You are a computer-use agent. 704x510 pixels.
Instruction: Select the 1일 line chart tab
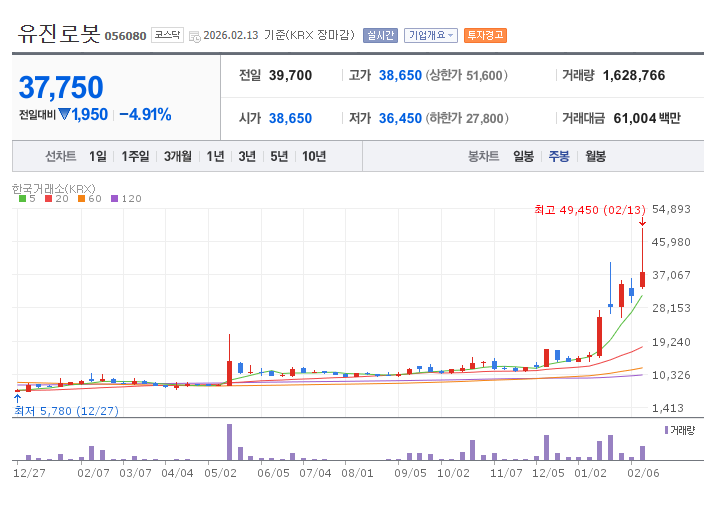[97, 156]
